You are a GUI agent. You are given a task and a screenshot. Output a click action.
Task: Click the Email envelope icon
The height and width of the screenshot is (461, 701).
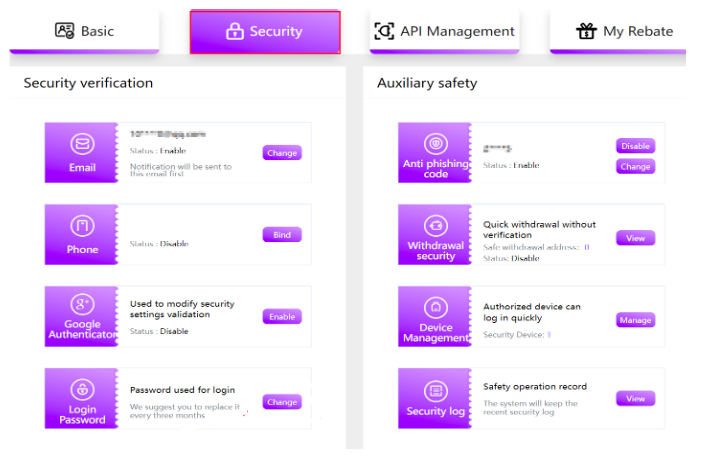82,145
